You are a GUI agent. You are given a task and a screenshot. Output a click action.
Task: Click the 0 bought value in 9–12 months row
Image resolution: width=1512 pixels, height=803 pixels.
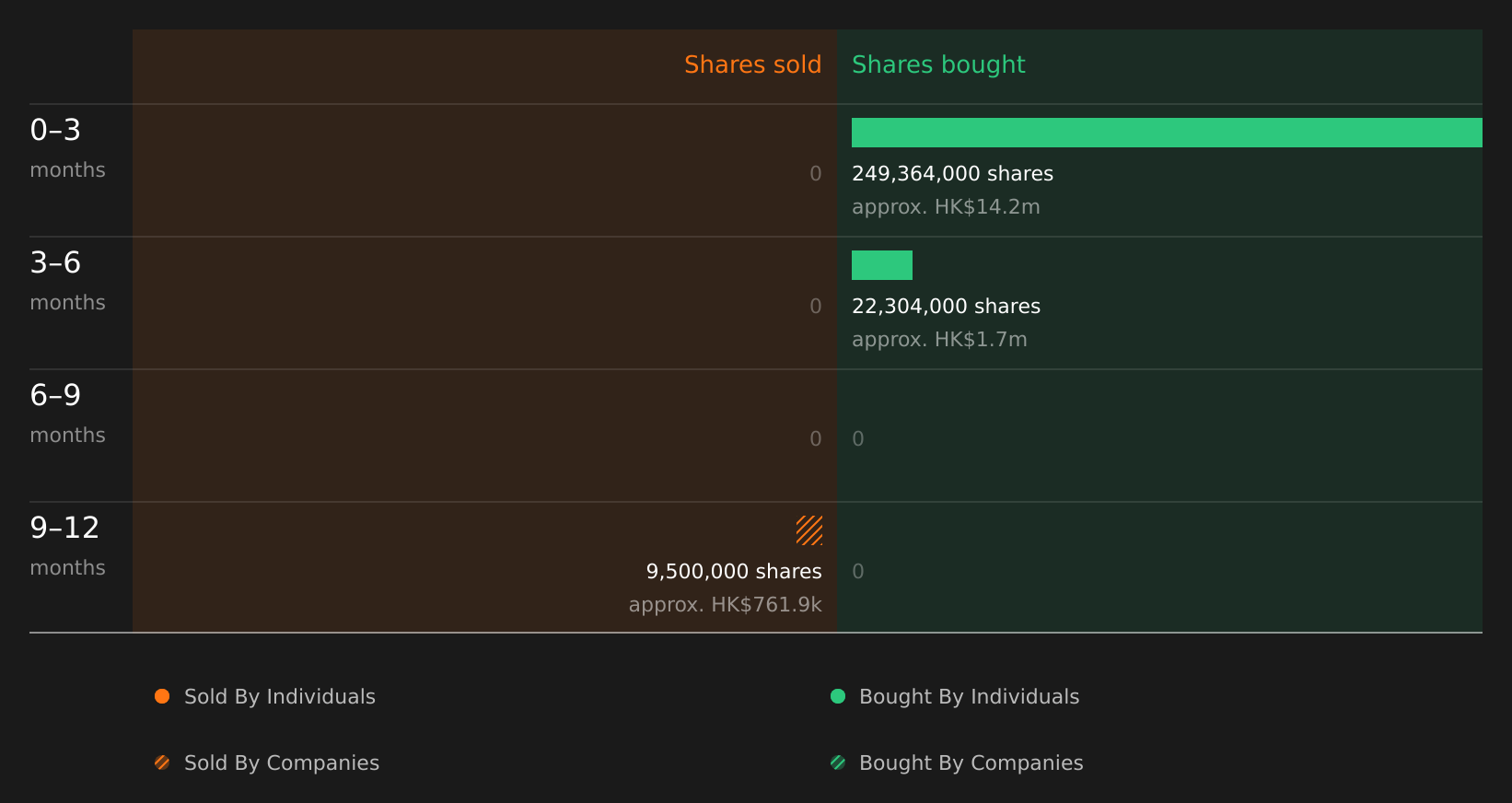pyautogui.click(x=858, y=572)
